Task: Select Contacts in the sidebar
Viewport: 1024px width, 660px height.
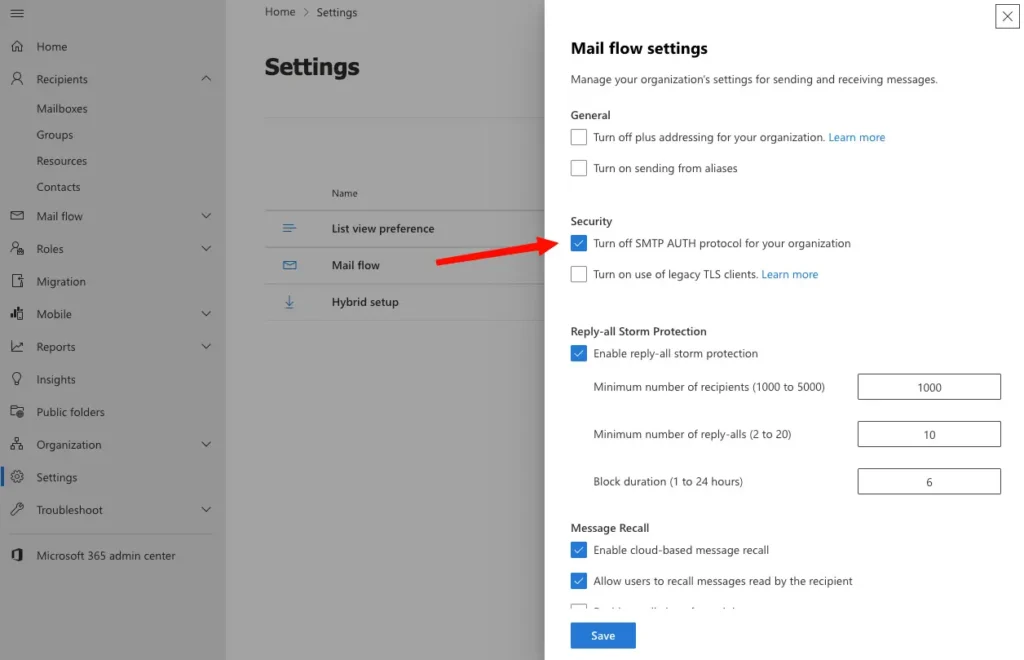Action: (58, 187)
